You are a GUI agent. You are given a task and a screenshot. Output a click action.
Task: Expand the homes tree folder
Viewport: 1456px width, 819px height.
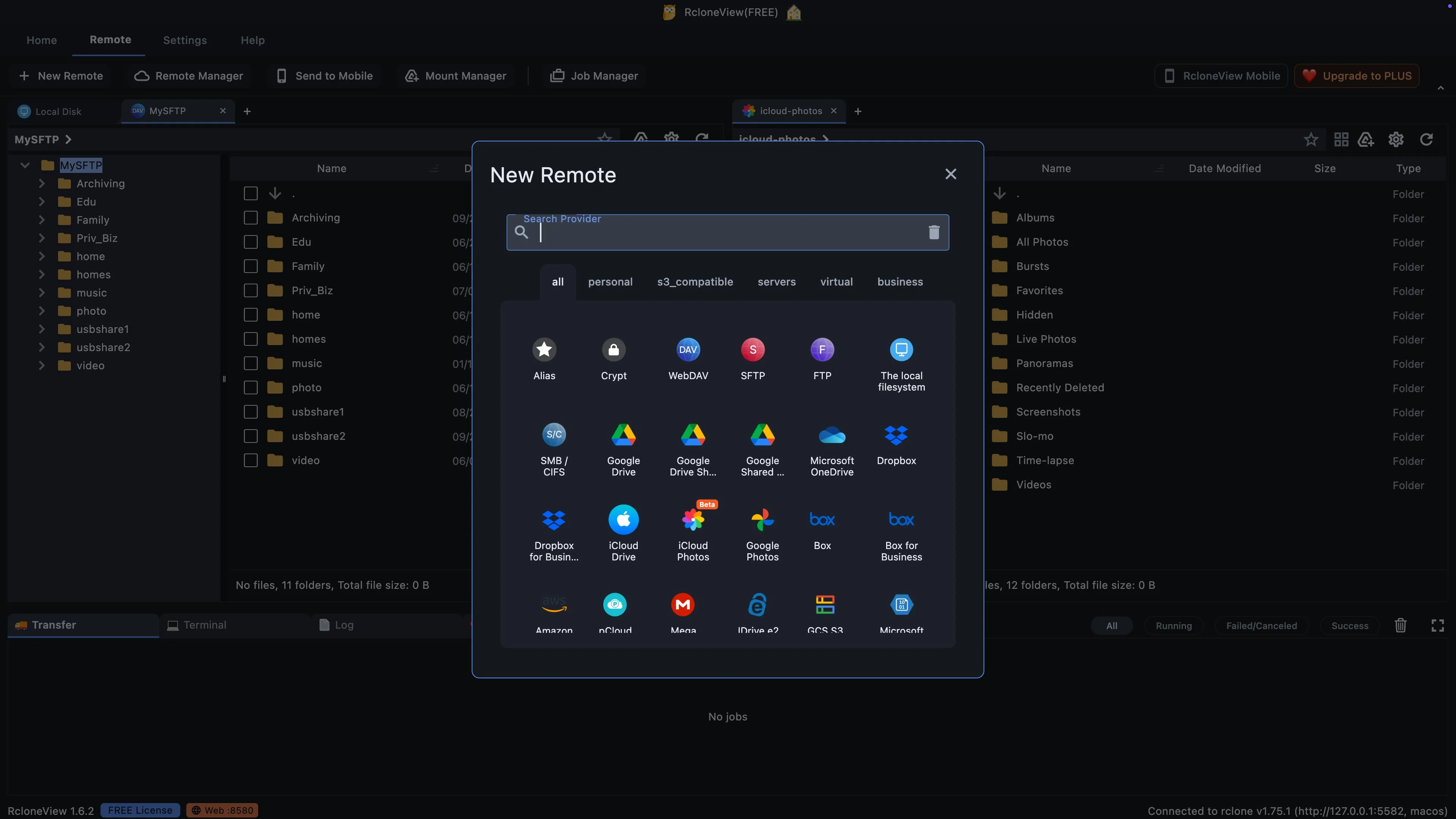coord(41,275)
